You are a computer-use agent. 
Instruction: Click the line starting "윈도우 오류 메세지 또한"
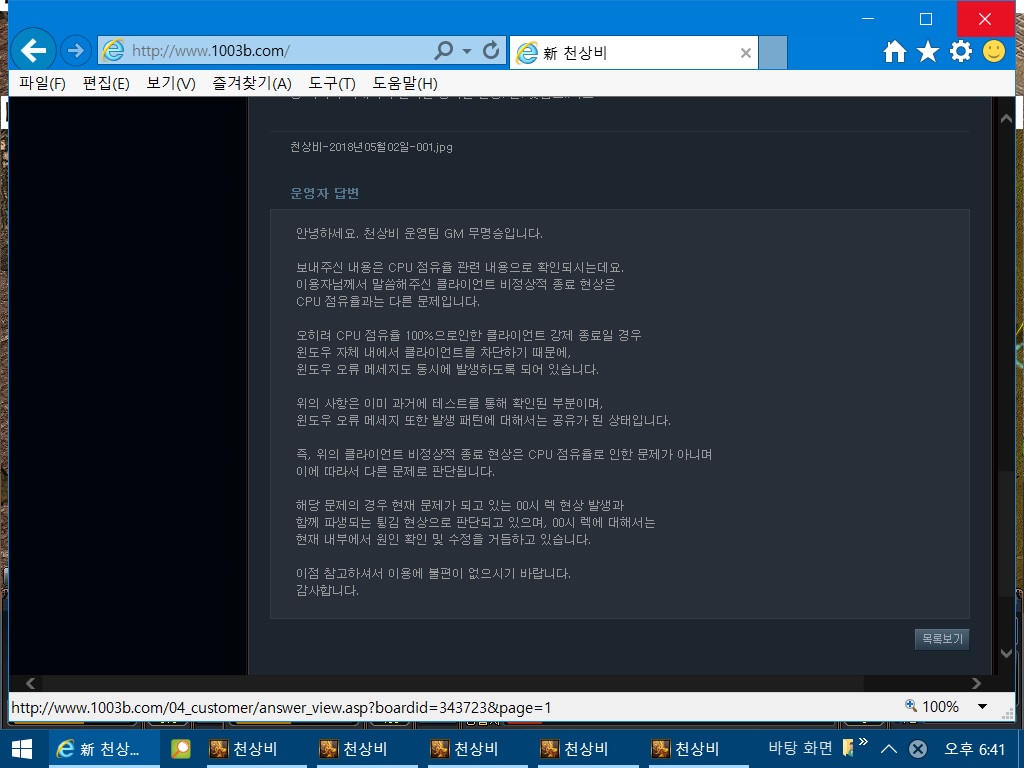point(483,420)
